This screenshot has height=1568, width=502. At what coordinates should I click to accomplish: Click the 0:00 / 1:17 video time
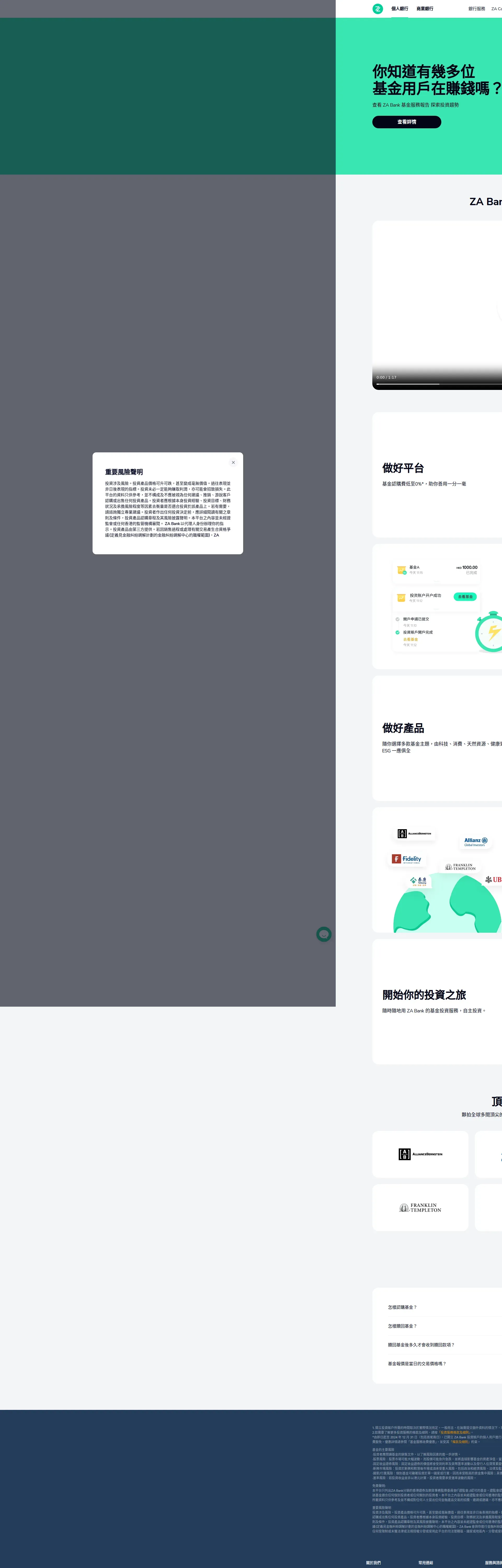386,377
